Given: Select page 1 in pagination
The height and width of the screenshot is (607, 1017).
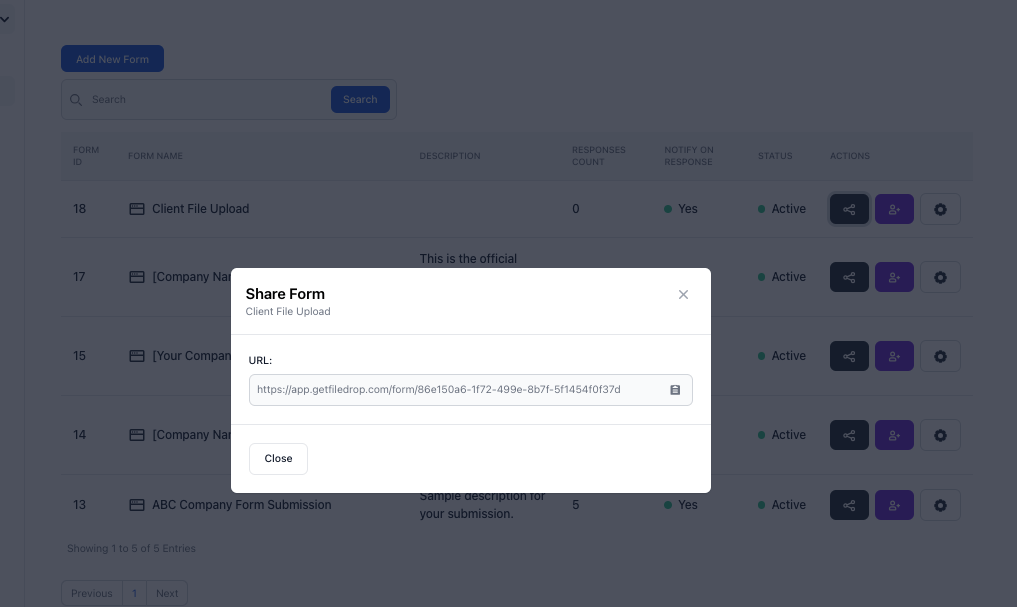Looking at the screenshot, I should 134,593.
